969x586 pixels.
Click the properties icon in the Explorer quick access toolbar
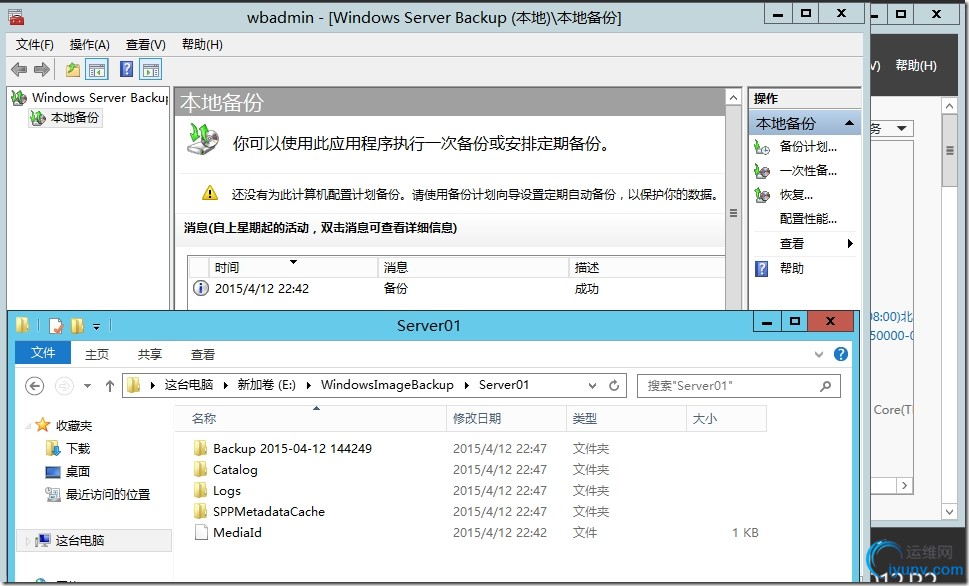click(x=56, y=325)
